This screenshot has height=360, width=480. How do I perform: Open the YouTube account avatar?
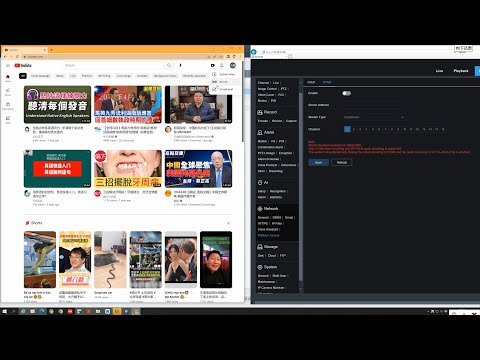pos(233,65)
